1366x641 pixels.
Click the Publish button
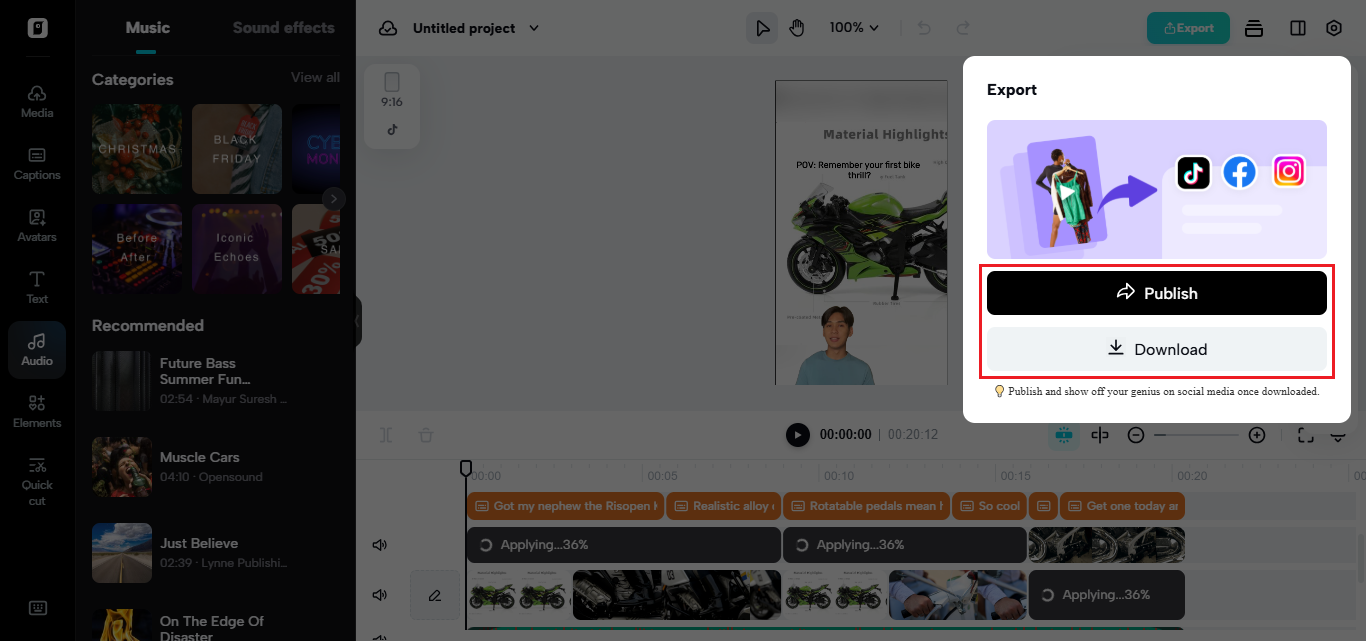[1156, 293]
